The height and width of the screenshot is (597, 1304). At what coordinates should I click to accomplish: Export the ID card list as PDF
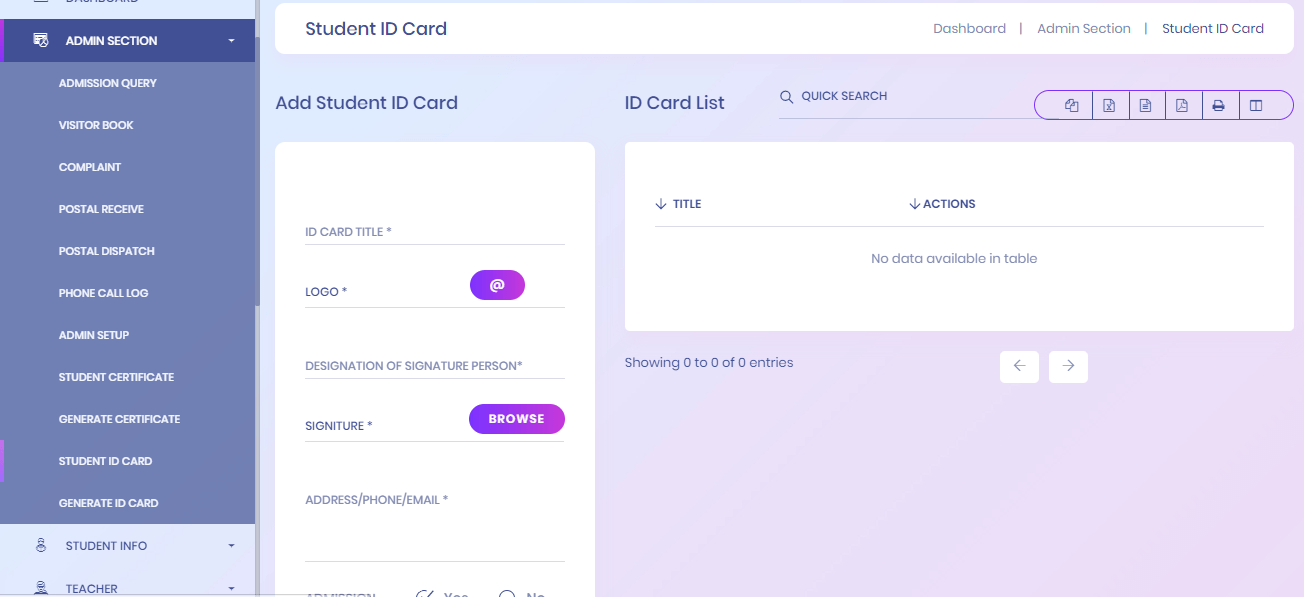[x=1182, y=105]
